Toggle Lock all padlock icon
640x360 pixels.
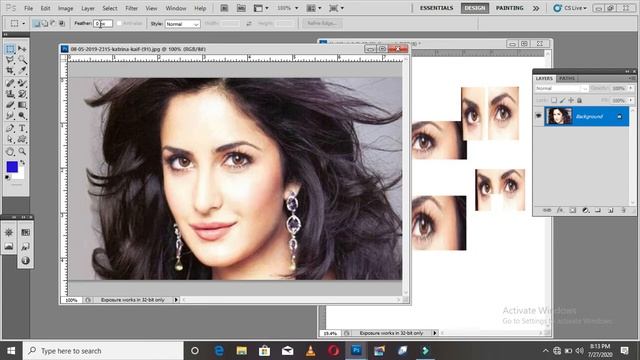[579, 100]
